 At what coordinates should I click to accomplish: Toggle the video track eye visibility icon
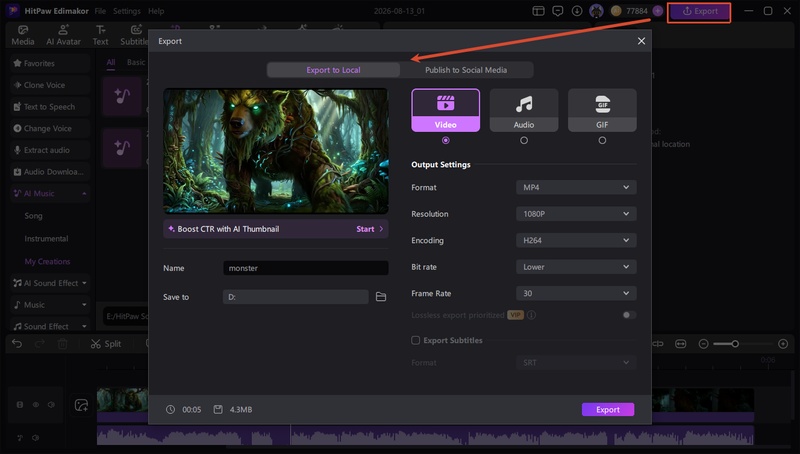(36, 405)
